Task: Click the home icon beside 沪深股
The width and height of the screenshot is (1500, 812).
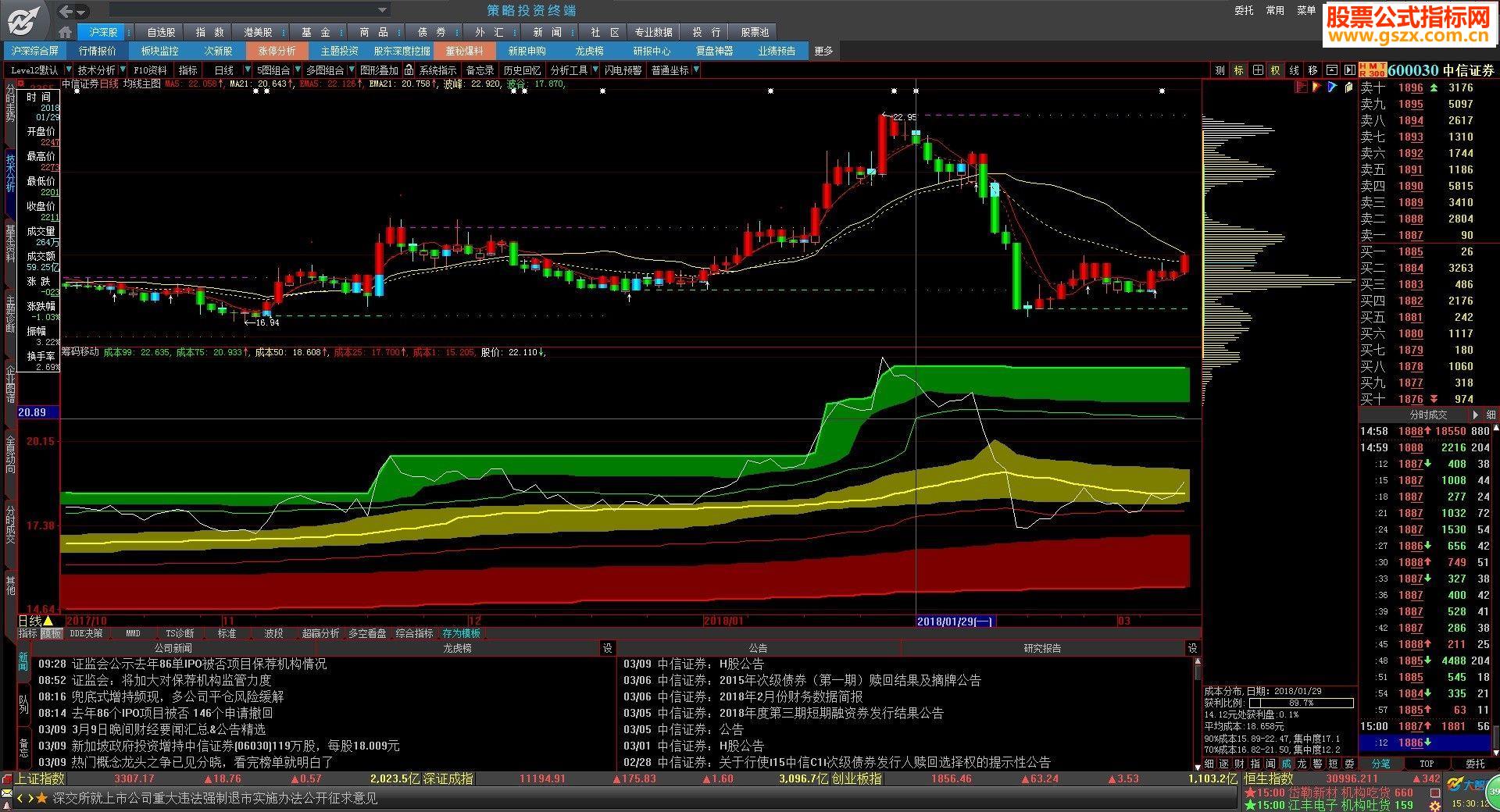Action: pos(66,32)
